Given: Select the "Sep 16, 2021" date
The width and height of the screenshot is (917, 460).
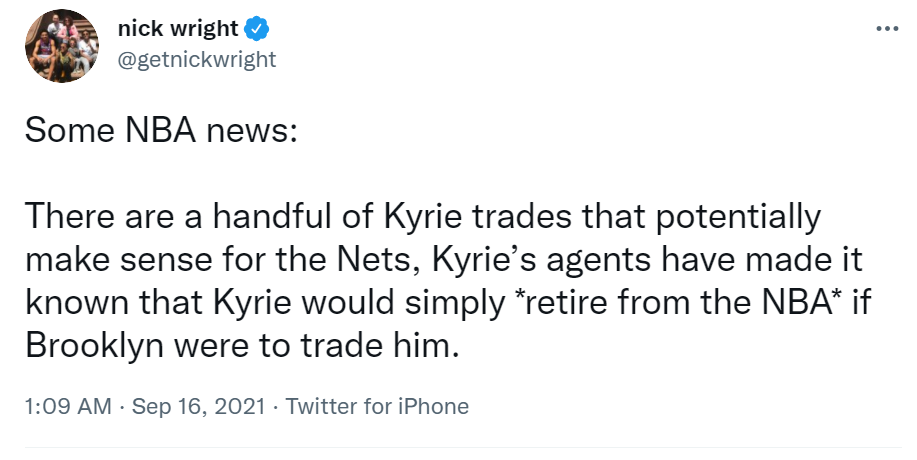Looking at the screenshot, I should point(198,406).
